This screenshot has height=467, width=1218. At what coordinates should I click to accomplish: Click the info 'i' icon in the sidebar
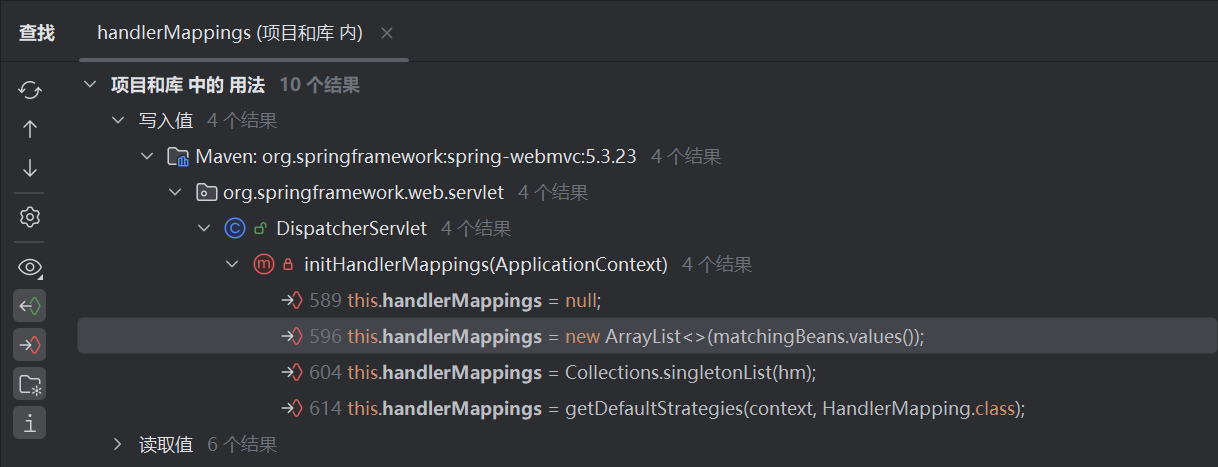[30, 423]
